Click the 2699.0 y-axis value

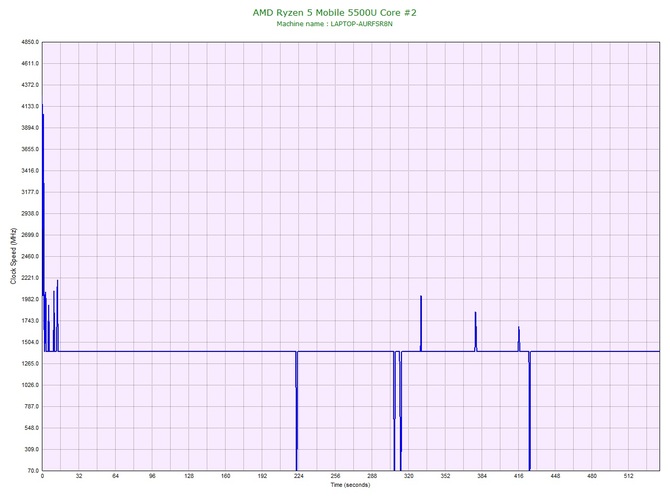click(30, 235)
